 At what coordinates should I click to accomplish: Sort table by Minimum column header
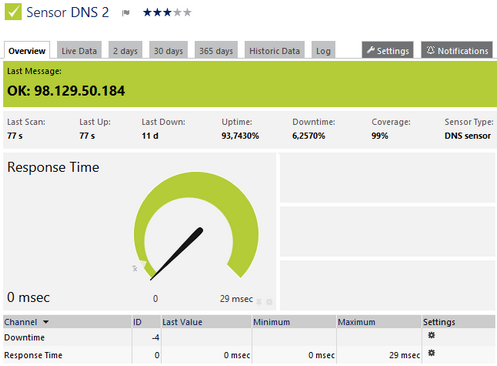click(271, 322)
